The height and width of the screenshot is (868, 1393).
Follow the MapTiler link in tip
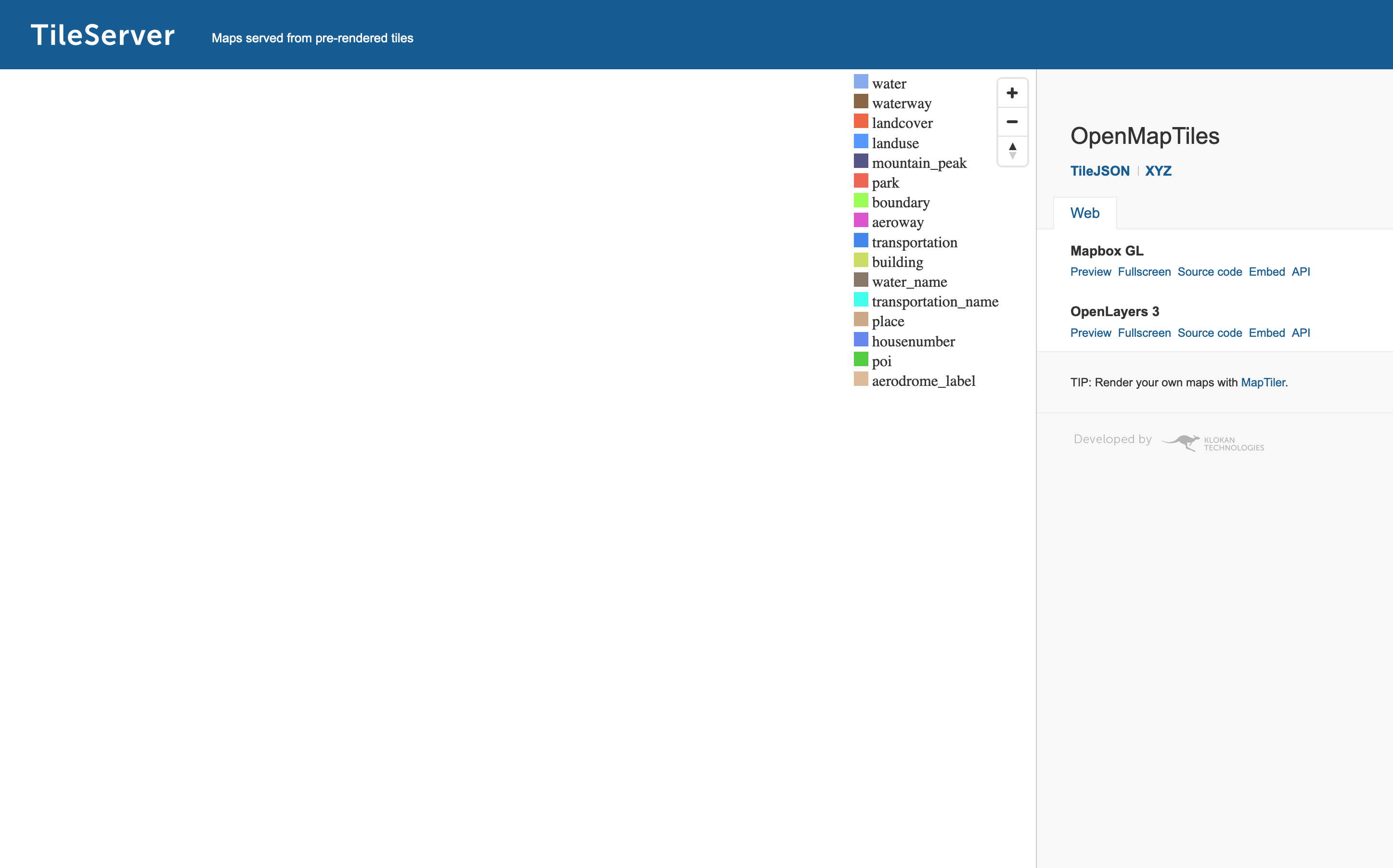click(1262, 383)
